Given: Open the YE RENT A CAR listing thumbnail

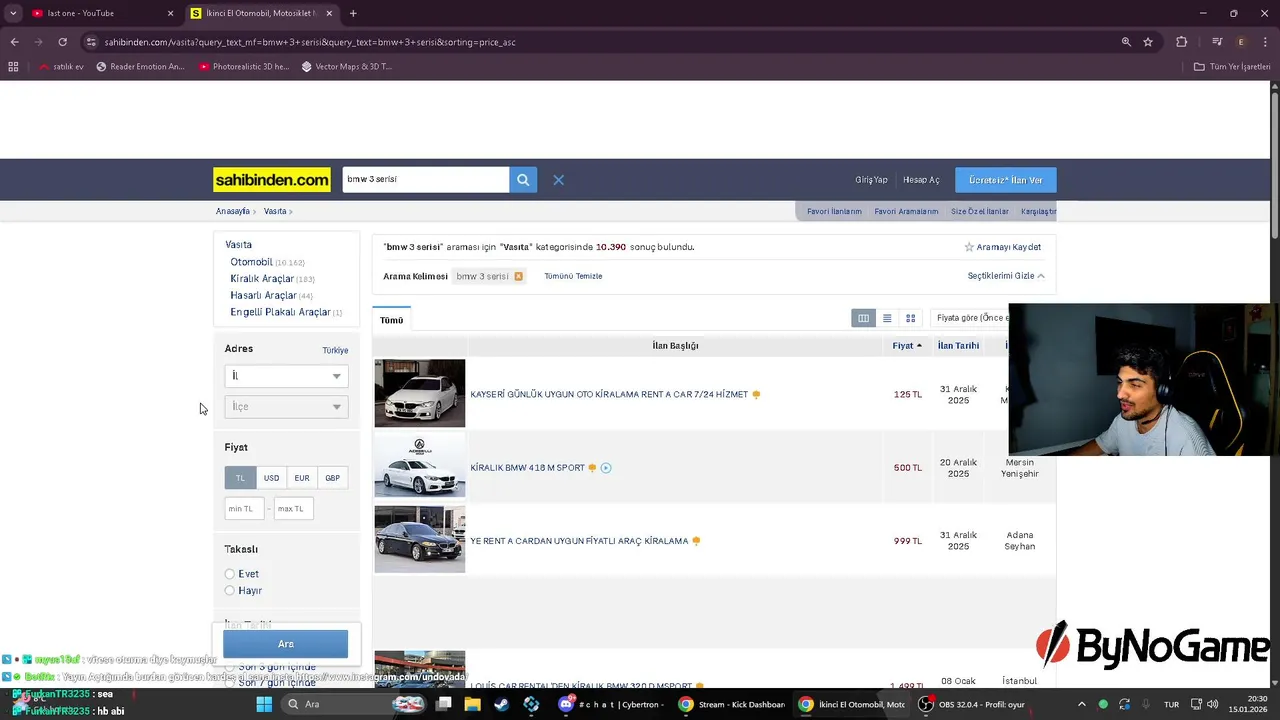Looking at the screenshot, I should (419, 540).
